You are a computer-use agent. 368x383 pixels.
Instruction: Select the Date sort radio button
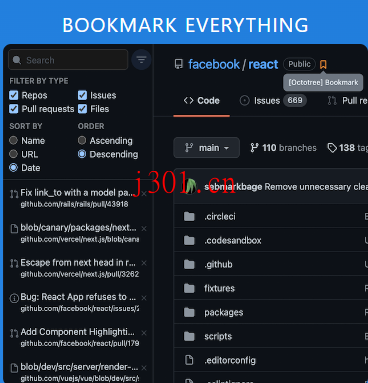(13, 168)
